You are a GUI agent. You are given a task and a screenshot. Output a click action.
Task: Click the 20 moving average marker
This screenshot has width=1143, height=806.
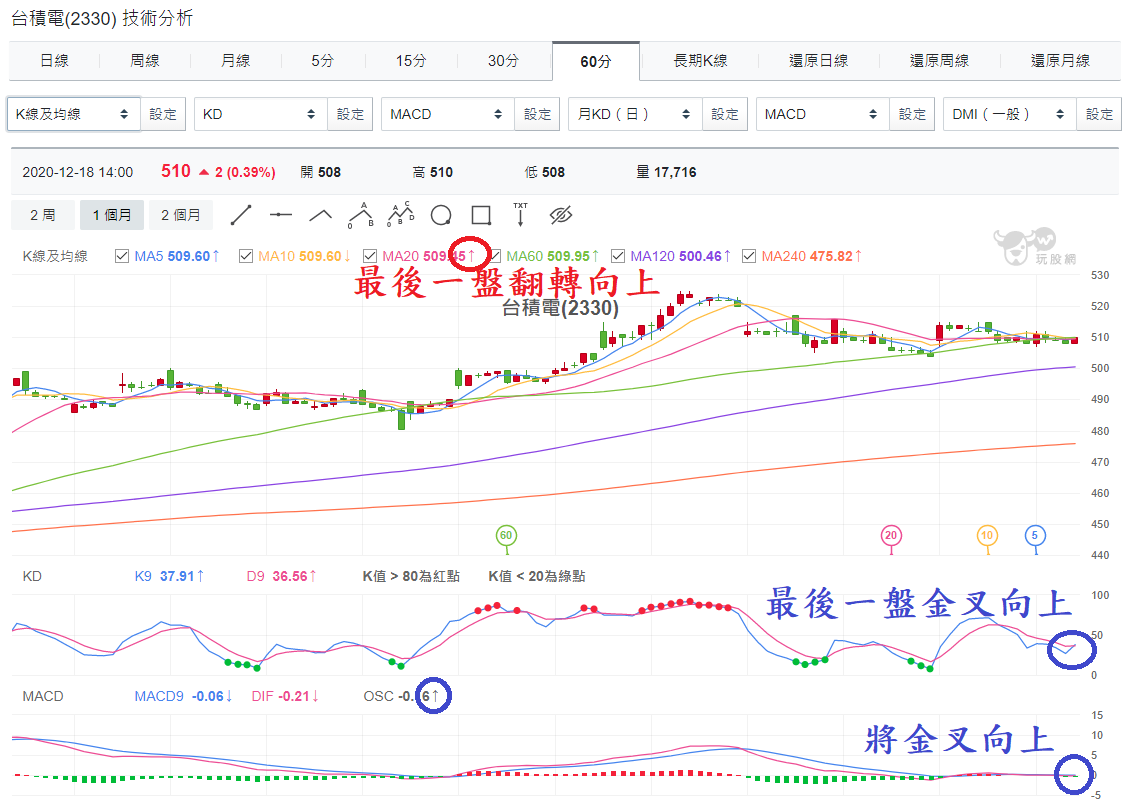(891, 536)
